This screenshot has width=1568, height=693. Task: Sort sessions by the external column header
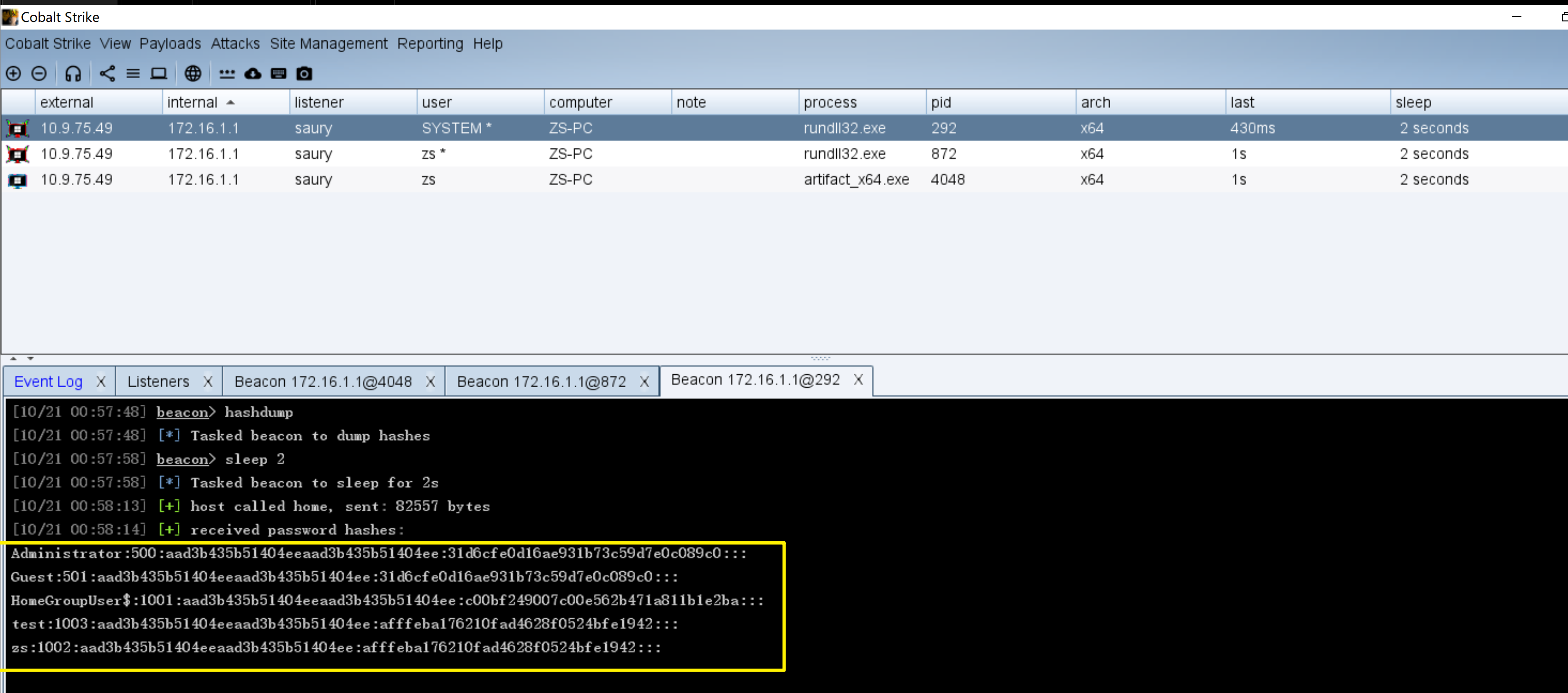[98, 102]
